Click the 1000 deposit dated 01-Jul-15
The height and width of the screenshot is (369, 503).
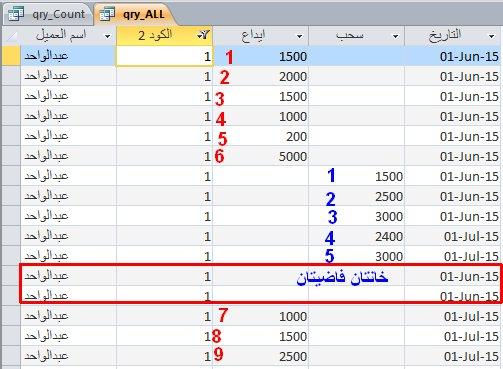click(x=293, y=317)
